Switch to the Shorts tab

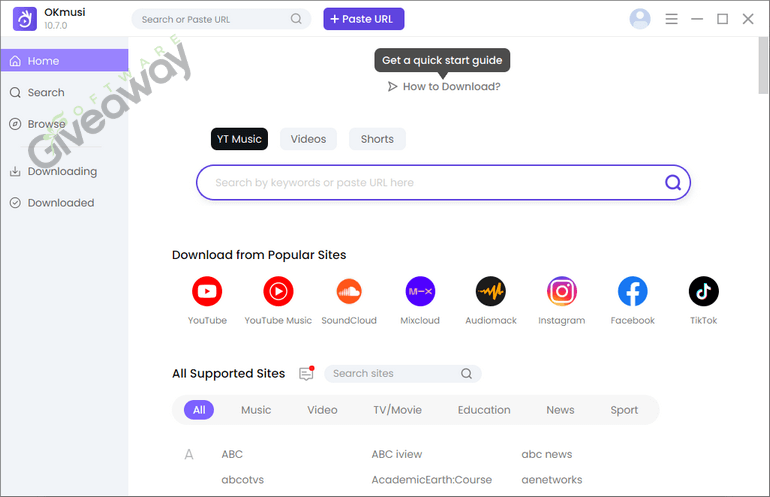tap(377, 139)
